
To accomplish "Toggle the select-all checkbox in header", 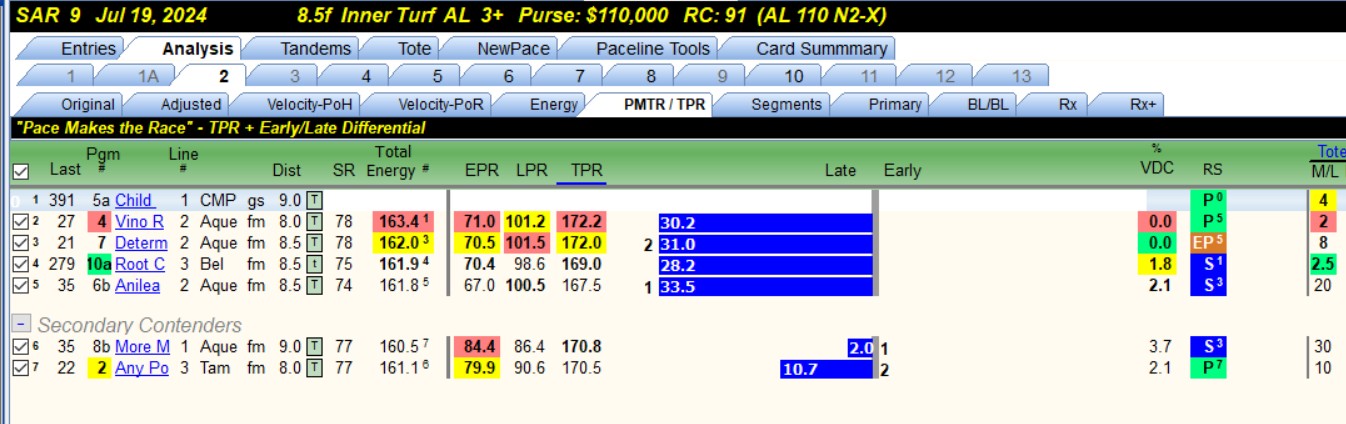I will tap(20, 171).
